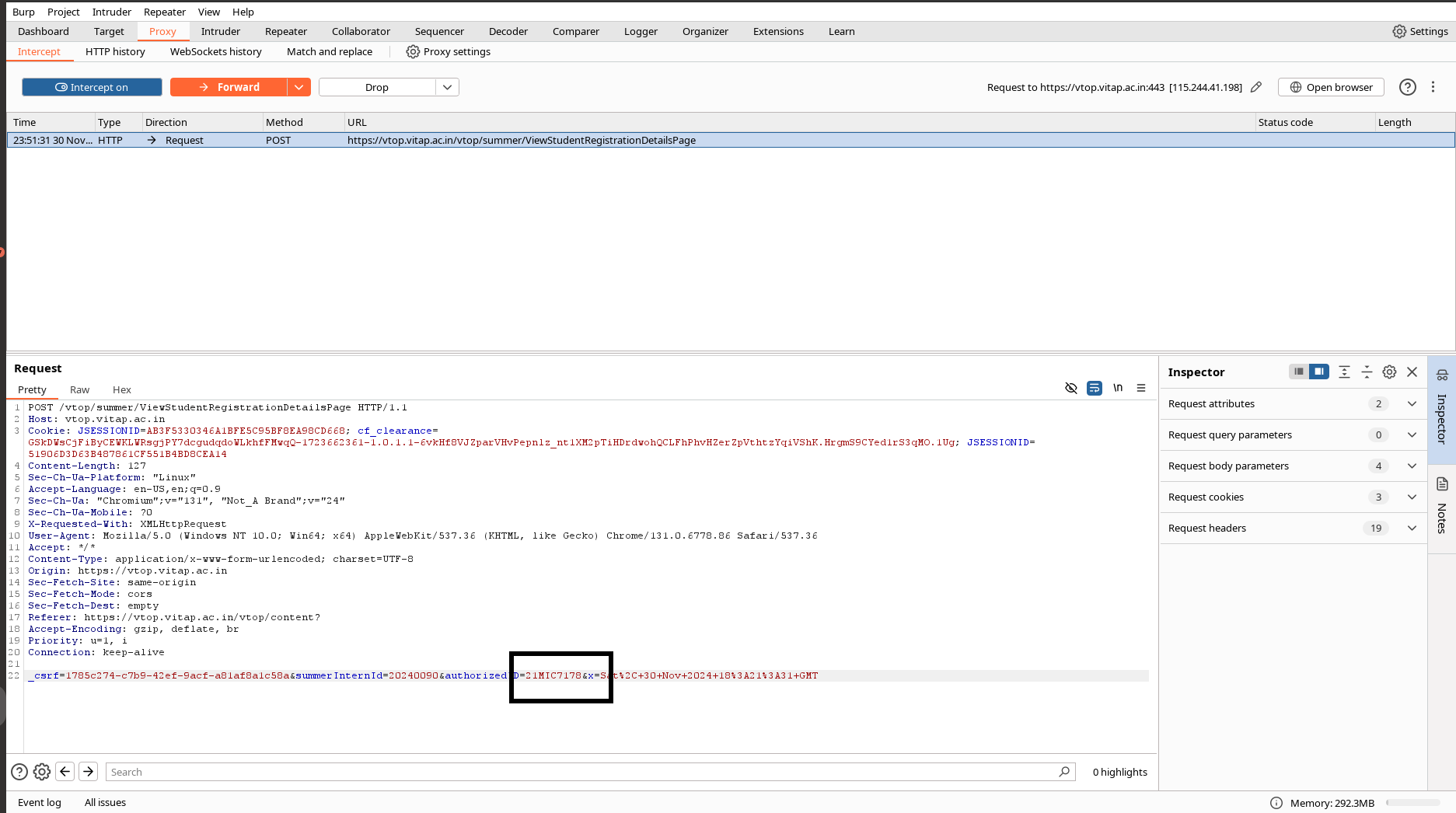Viewport: 1456px width, 813px height.
Task: Toggle Intercept on button off
Action: pyautogui.click(x=92, y=87)
